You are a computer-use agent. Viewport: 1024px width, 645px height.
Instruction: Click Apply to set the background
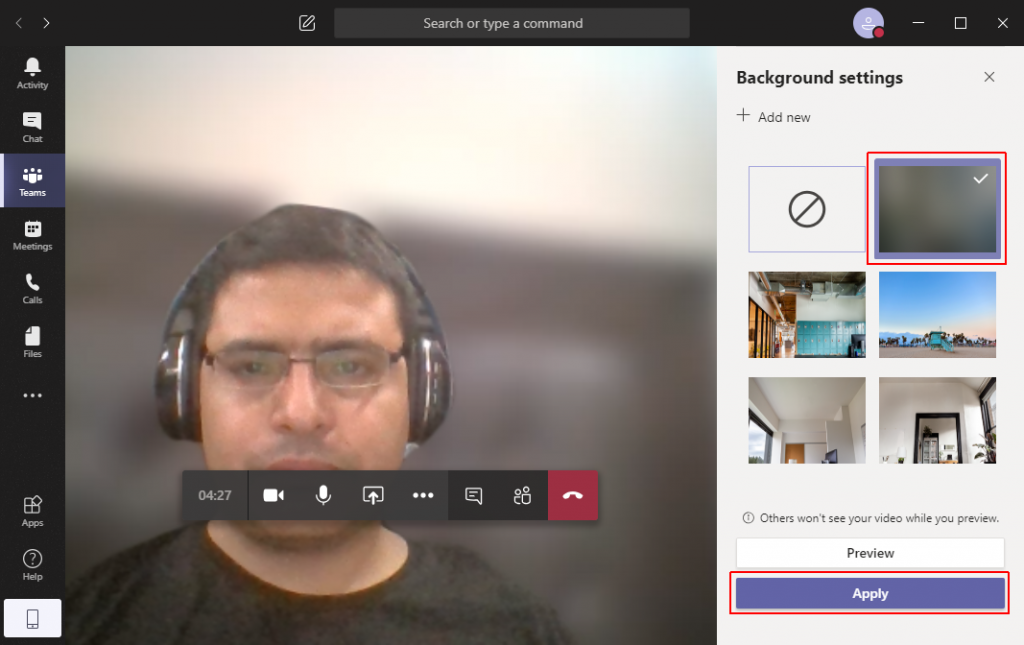click(869, 593)
